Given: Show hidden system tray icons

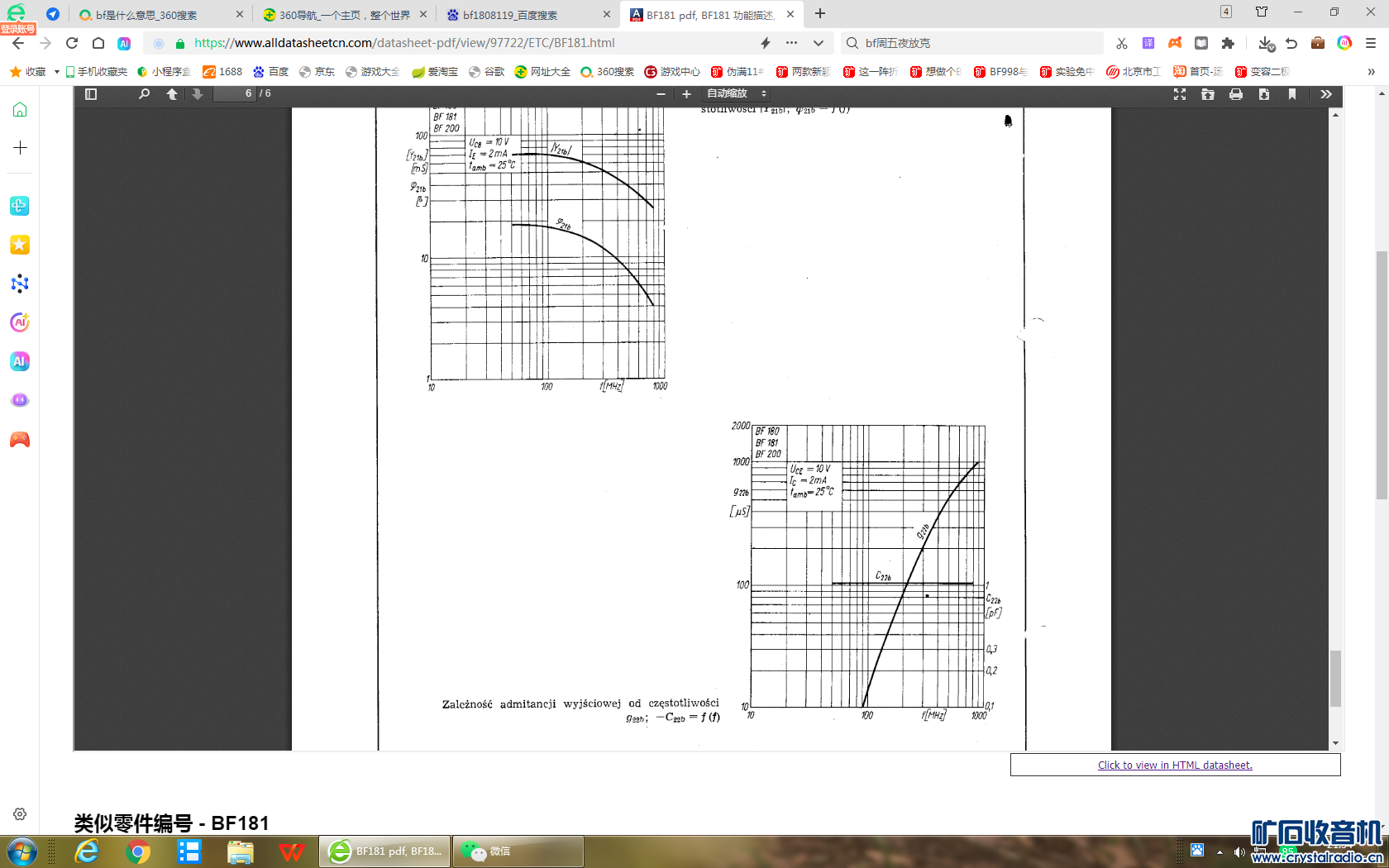Looking at the screenshot, I should (1220, 852).
